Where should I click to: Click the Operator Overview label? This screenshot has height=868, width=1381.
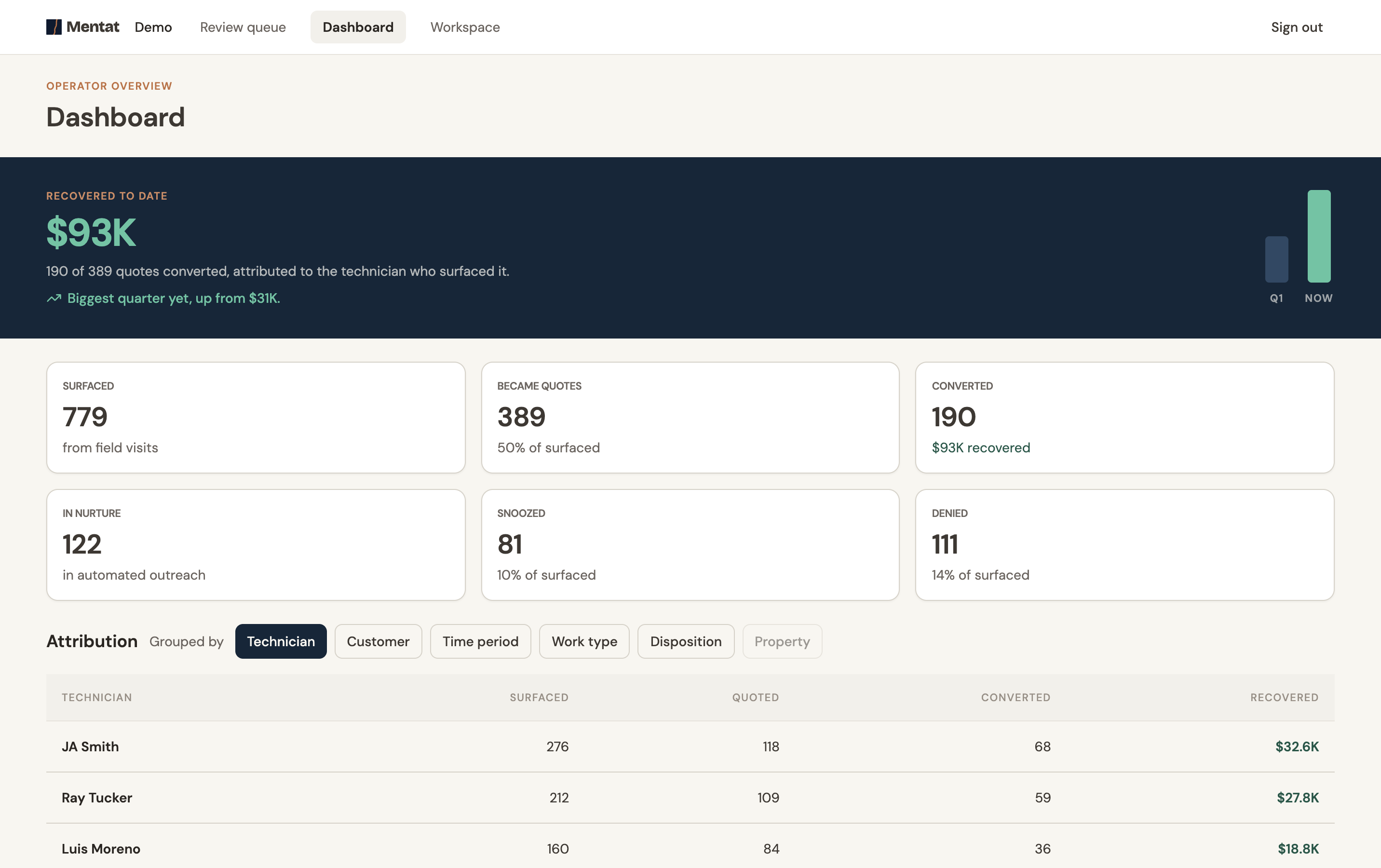109,86
